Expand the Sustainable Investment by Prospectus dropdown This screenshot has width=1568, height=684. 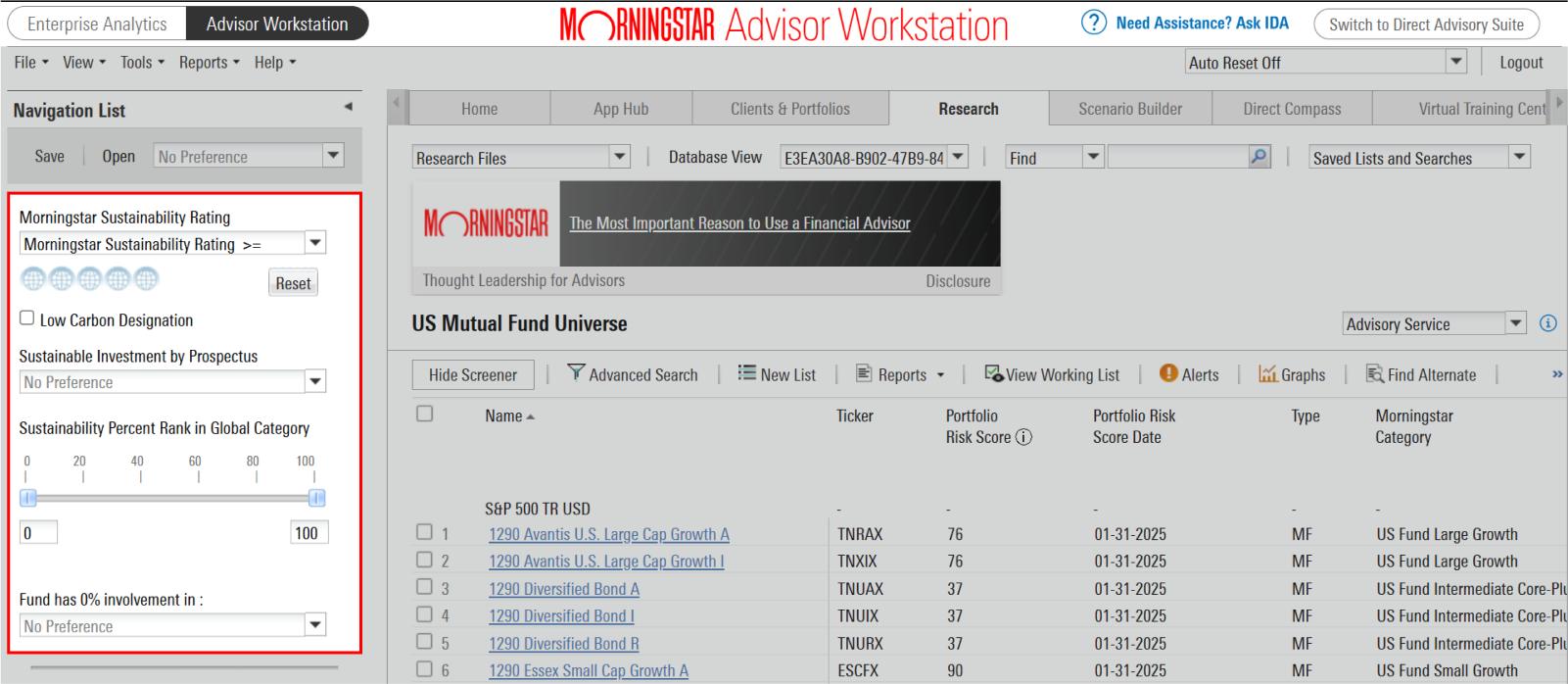[x=314, y=381]
